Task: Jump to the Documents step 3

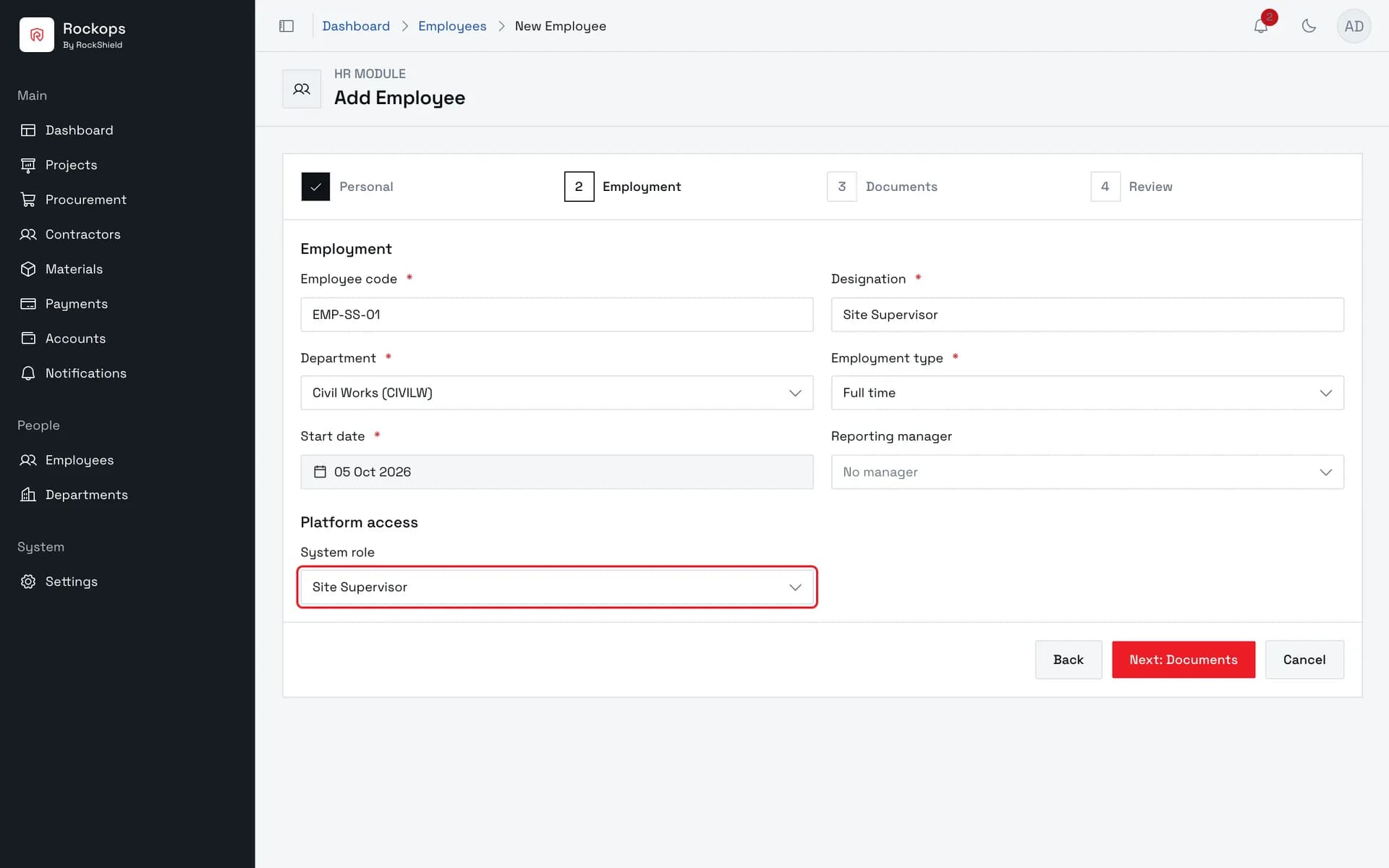Action: (x=883, y=187)
